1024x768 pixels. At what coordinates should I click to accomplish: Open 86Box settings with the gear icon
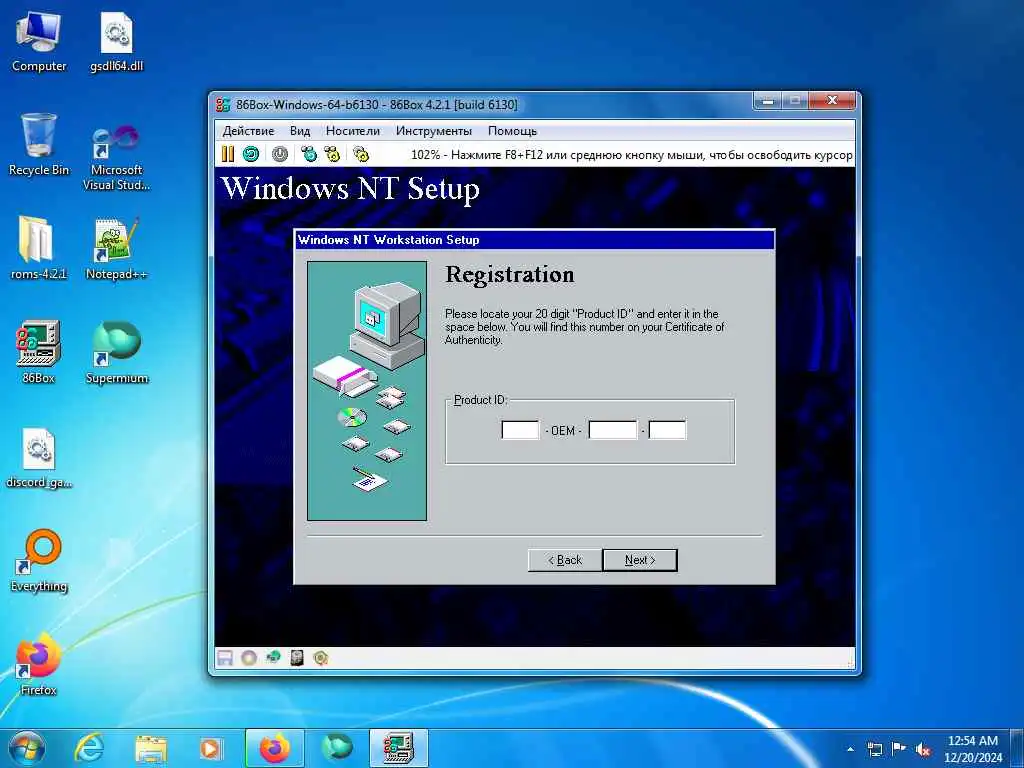(361, 154)
